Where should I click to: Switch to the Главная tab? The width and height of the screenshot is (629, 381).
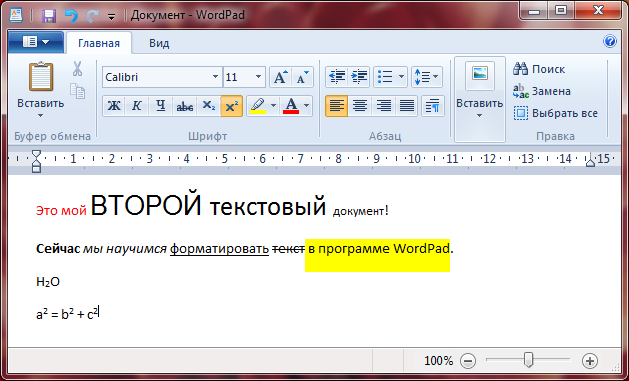click(x=99, y=43)
